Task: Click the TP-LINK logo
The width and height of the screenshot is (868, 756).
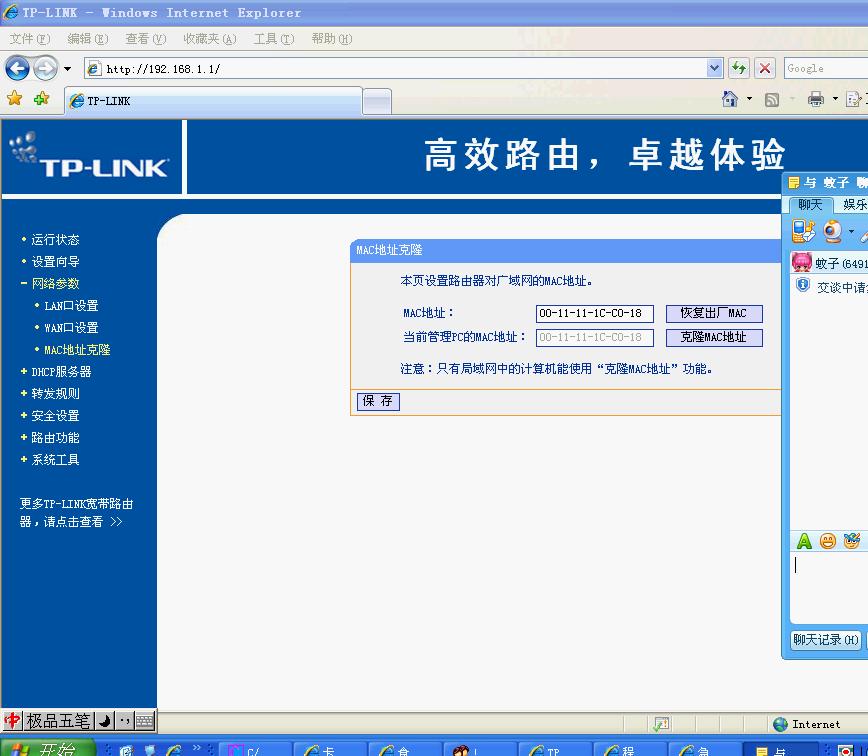Action: pos(89,156)
